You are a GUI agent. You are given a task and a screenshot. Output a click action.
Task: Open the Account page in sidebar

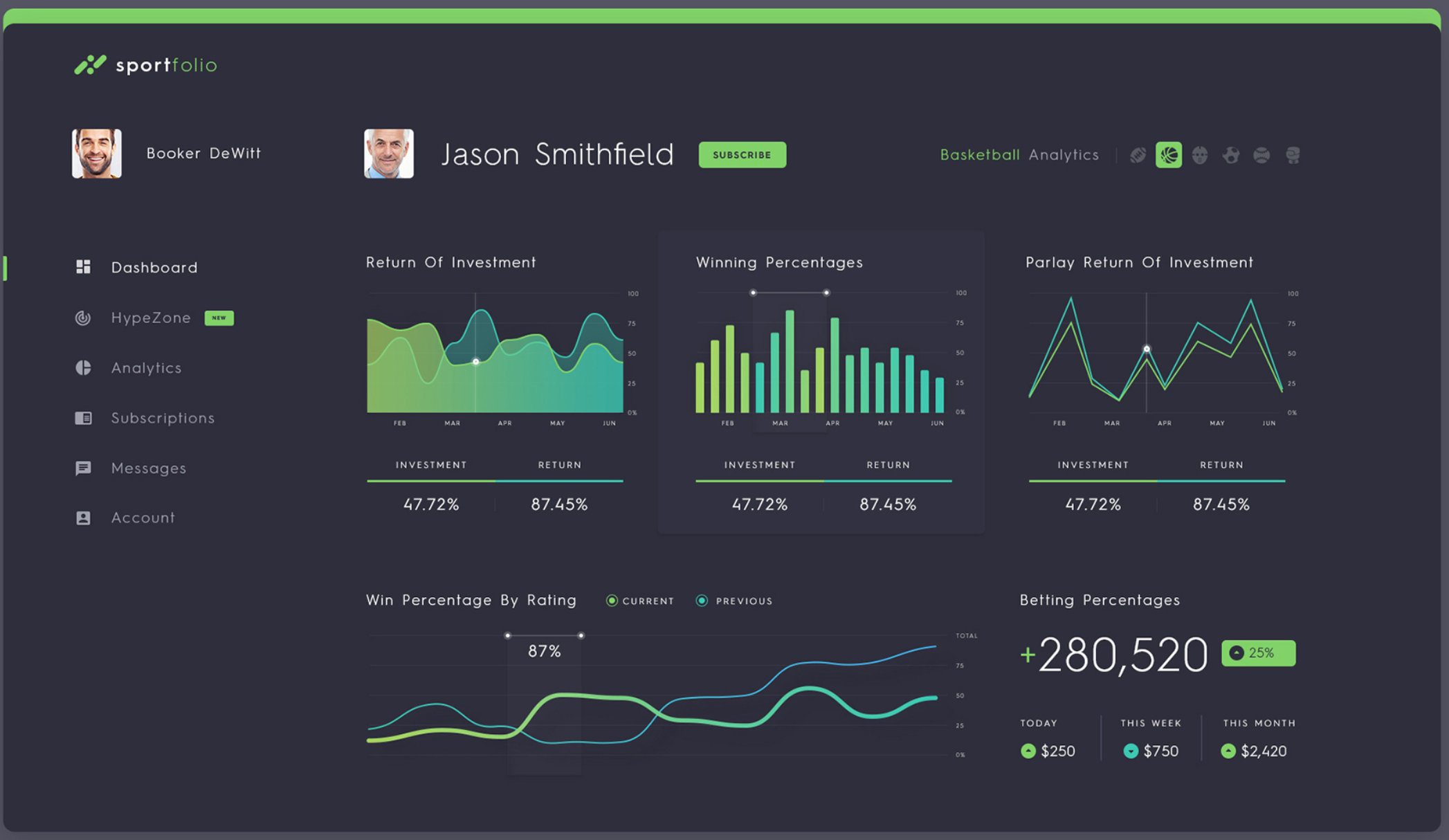[143, 518]
